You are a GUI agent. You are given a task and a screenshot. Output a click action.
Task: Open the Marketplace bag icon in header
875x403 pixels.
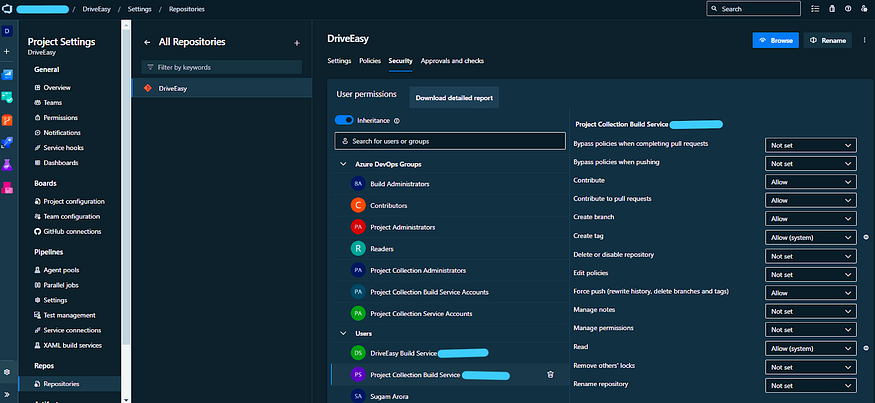(x=832, y=9)
